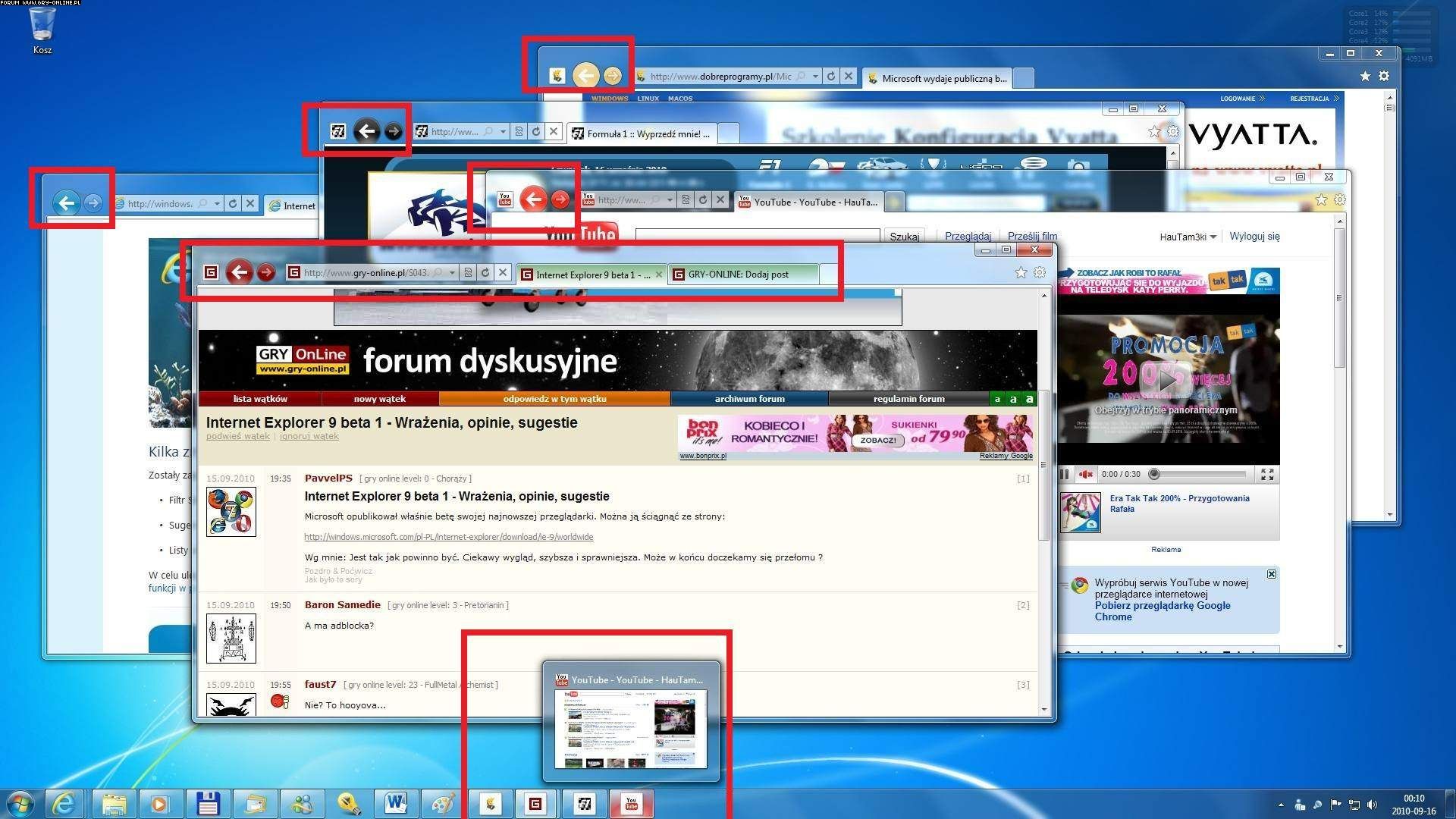Go back in the GRY-OnLine browser window
Image resolution: width=1456 pixels, height=819 pixels.
240,271
